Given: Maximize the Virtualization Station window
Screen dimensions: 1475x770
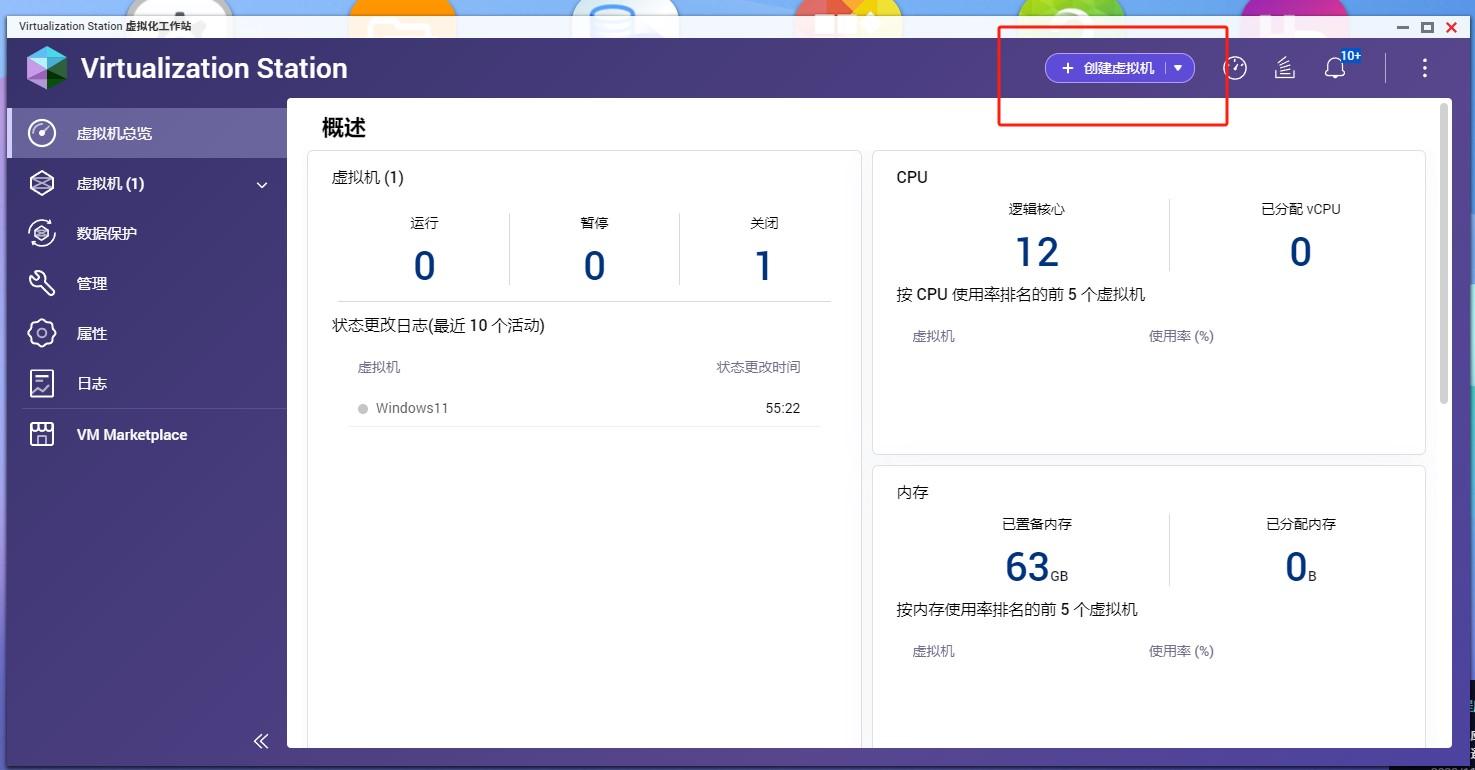Looking at the screenshot, I should coord(1427,27).
